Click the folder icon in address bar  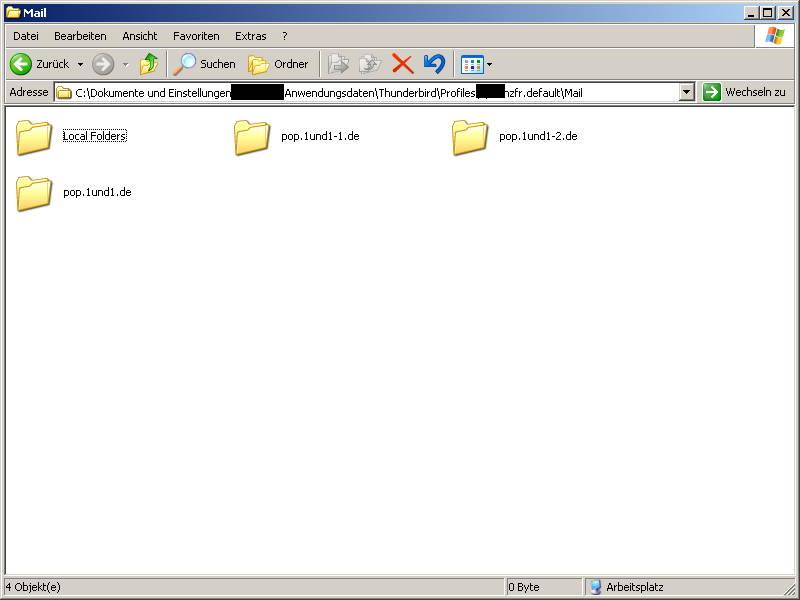[x=64, y=93]
